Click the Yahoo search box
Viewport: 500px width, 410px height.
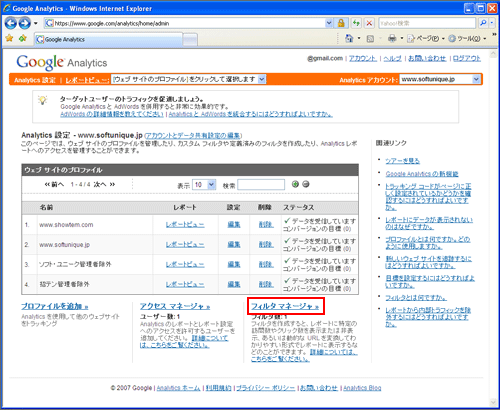[x=427, y=23]
